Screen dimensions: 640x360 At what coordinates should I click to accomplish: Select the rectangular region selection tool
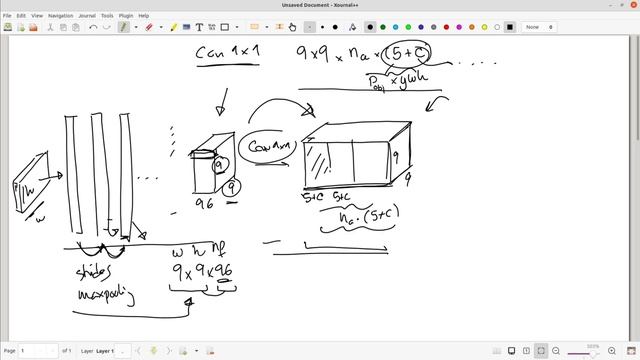(x=254, y=27)
